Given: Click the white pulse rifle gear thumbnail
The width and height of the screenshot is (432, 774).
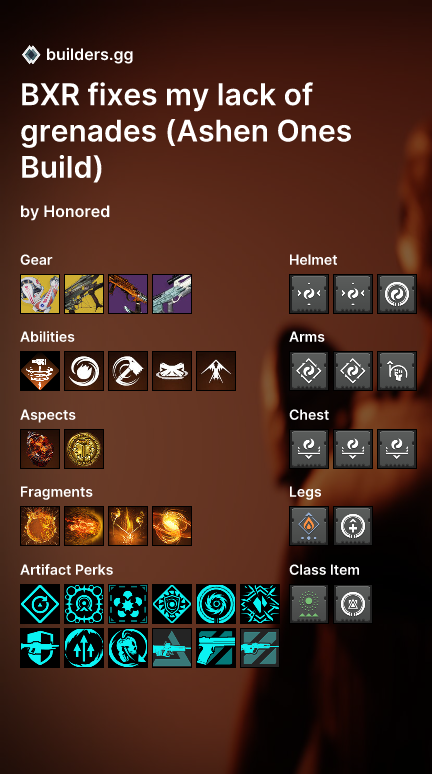Looking at the screenshot, I should coord(172,294).
